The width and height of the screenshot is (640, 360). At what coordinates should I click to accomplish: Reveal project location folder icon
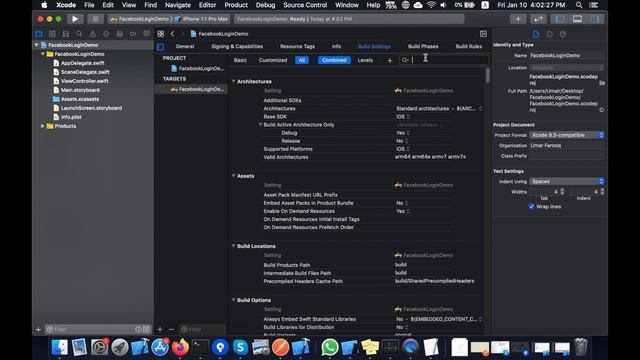point(602,83)
